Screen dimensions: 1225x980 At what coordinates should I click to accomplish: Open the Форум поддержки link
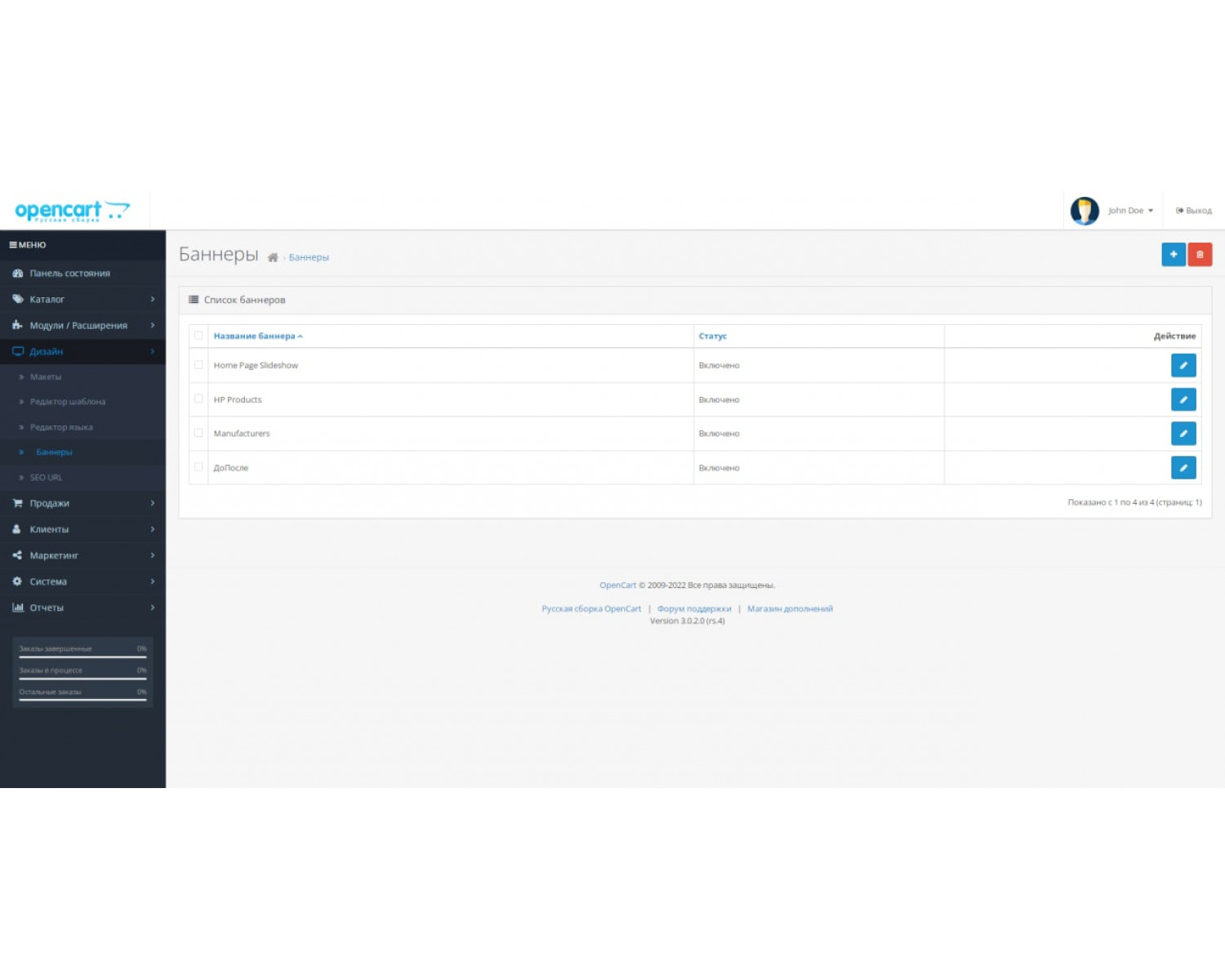tap(693, 608)
